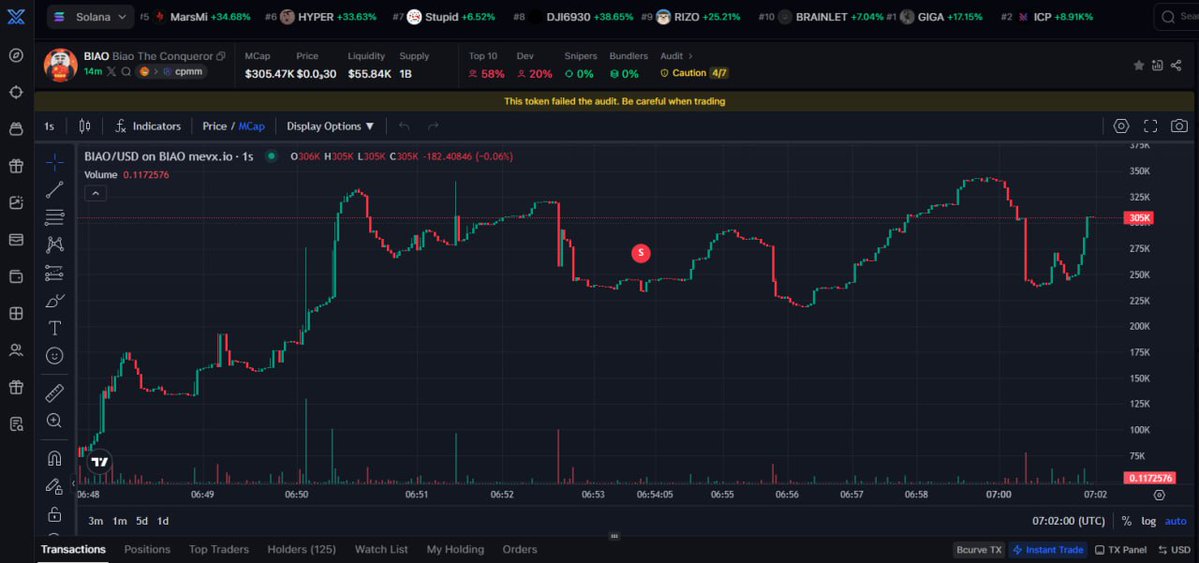This screenshot has width=1199, height=563.
Task: Open the My Holding tab
Action: 455,549
